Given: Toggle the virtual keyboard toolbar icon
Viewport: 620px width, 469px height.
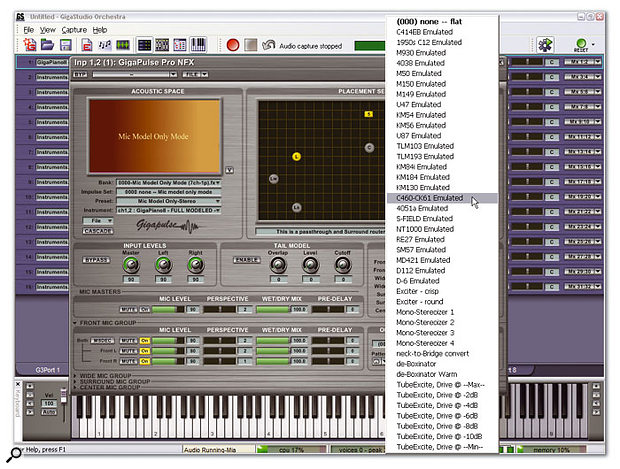Looking at the screenshot, I should point(198,45).
